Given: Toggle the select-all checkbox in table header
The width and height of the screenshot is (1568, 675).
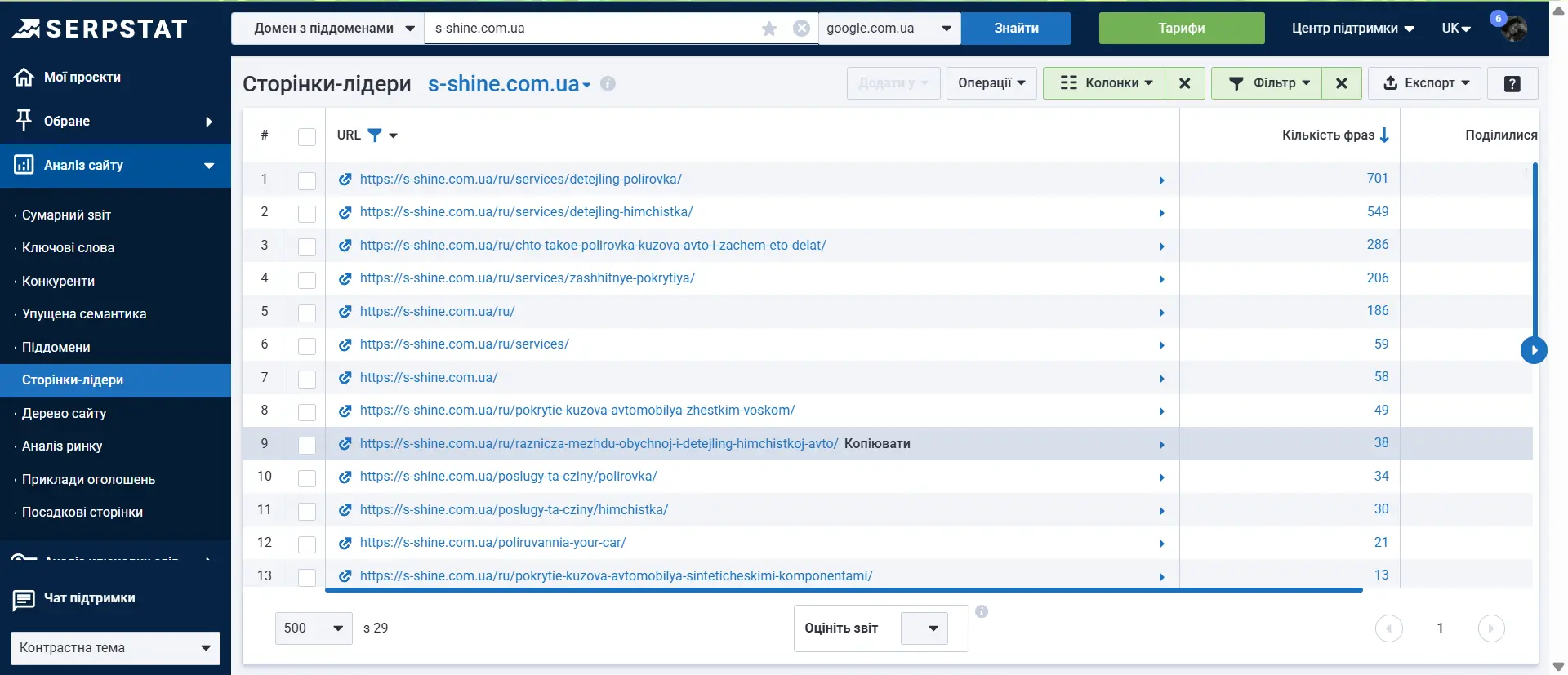Looking at the screenshot, I should 307,136.
